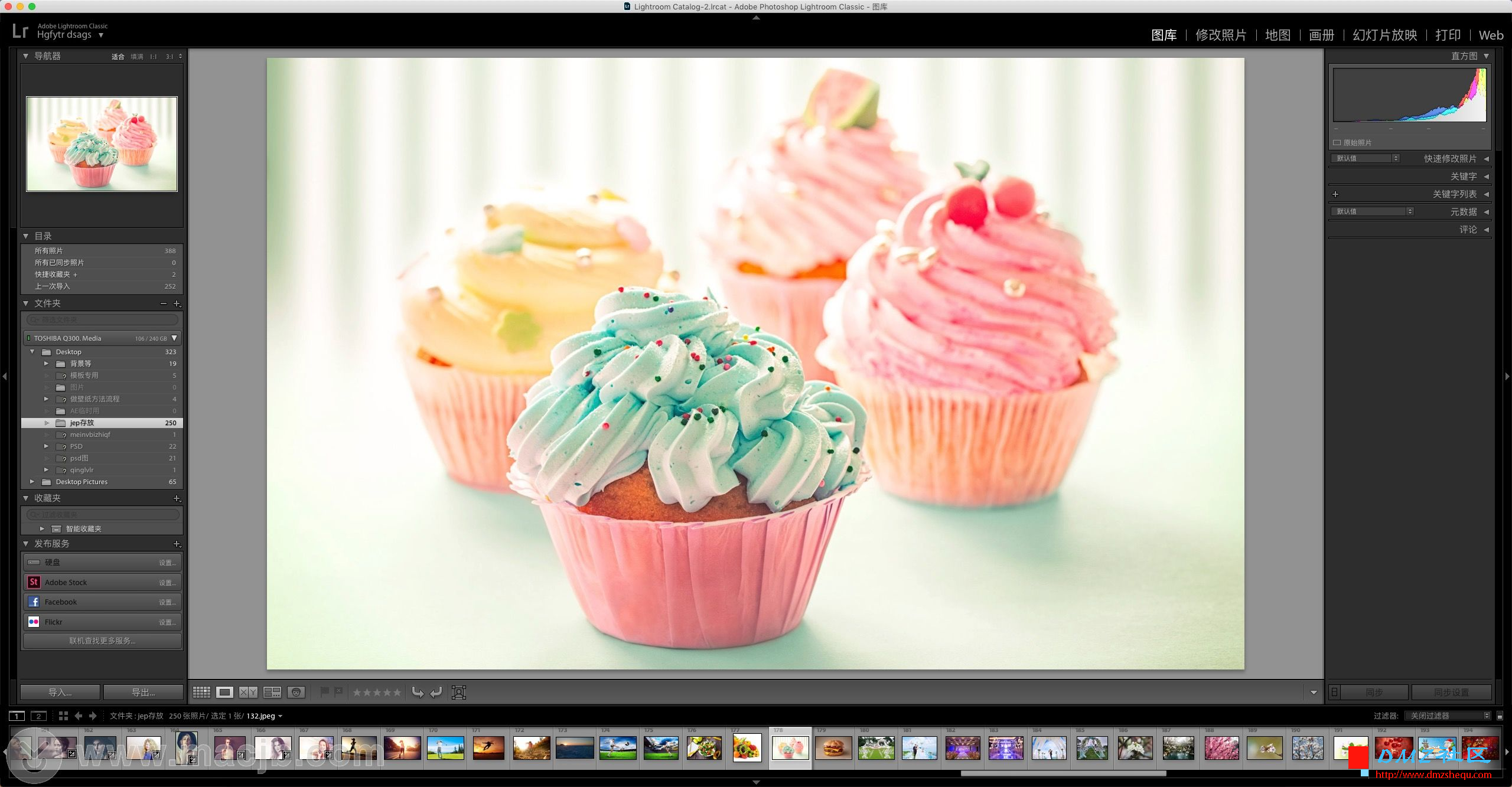Click the Lr logo identity plate
This screenshot has width=1512, height=787.
(x=20, y=31)
